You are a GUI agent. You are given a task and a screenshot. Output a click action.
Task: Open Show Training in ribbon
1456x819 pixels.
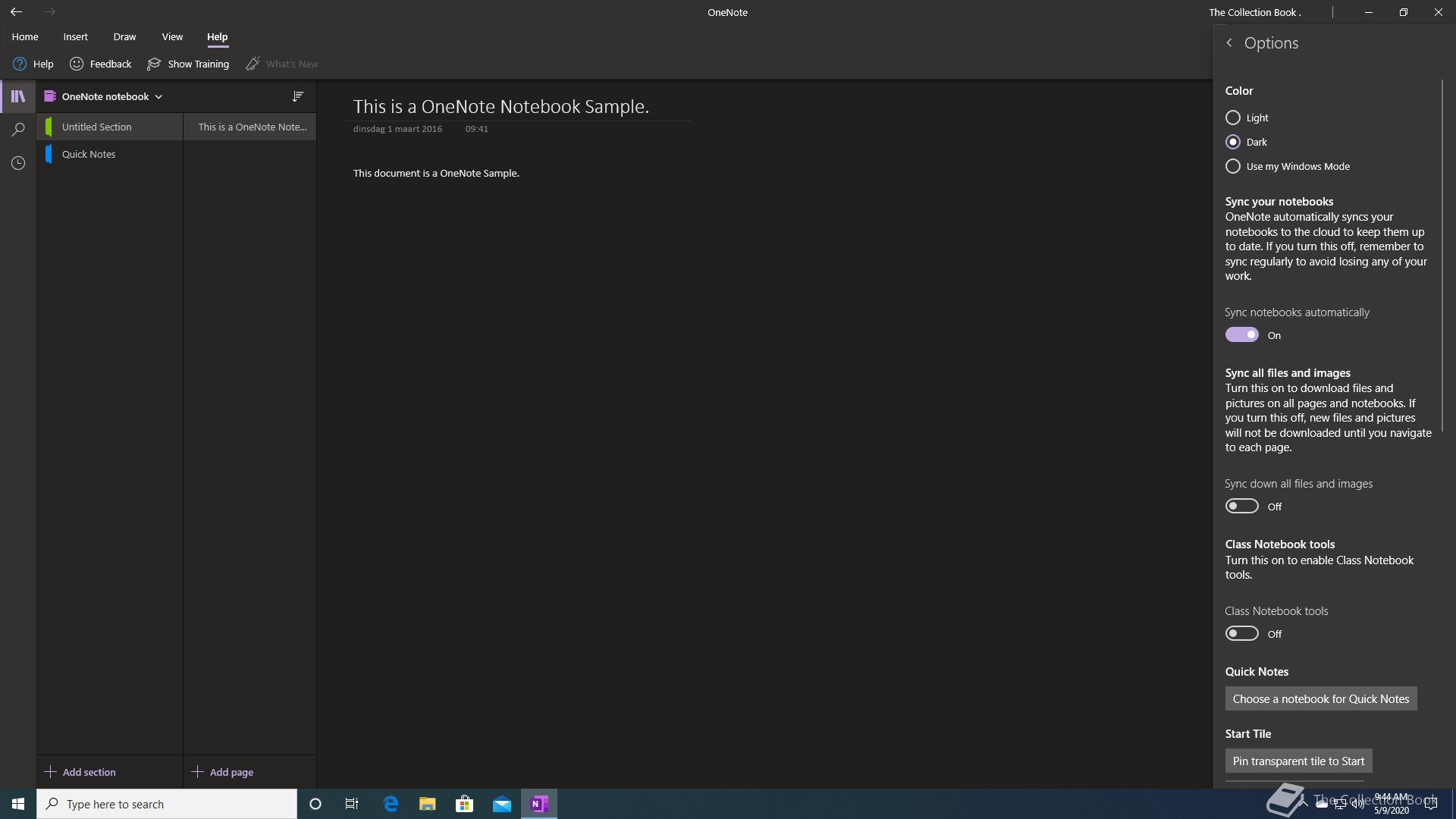(188, 64)
